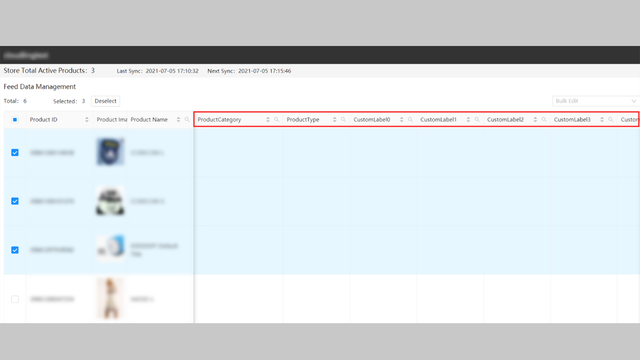The image size is (640, 360).
Task: Click the Last Sync timestamp 17:10:32
Action: (172, 71)
